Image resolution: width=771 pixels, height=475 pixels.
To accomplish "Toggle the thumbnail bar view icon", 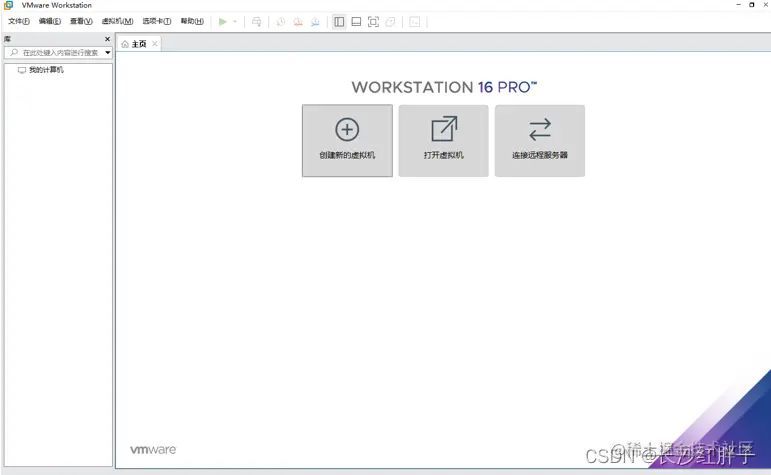I will pos(356,22).
